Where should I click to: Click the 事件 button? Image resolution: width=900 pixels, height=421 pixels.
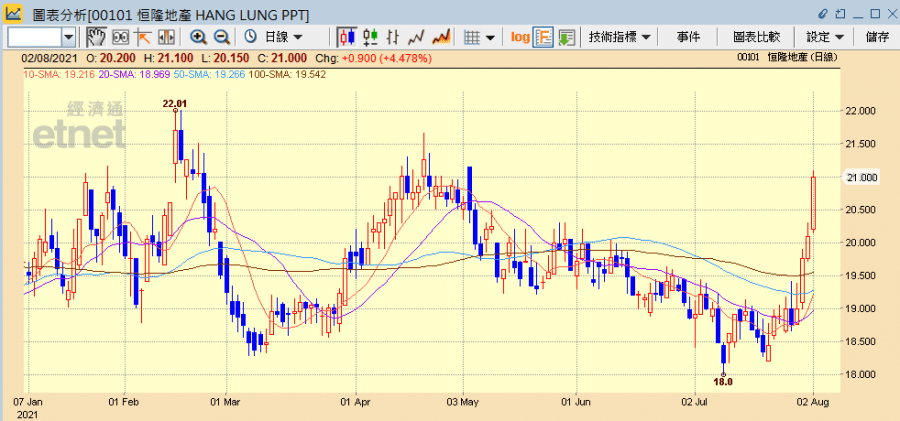pyautogui.click(x=688, y=37)
